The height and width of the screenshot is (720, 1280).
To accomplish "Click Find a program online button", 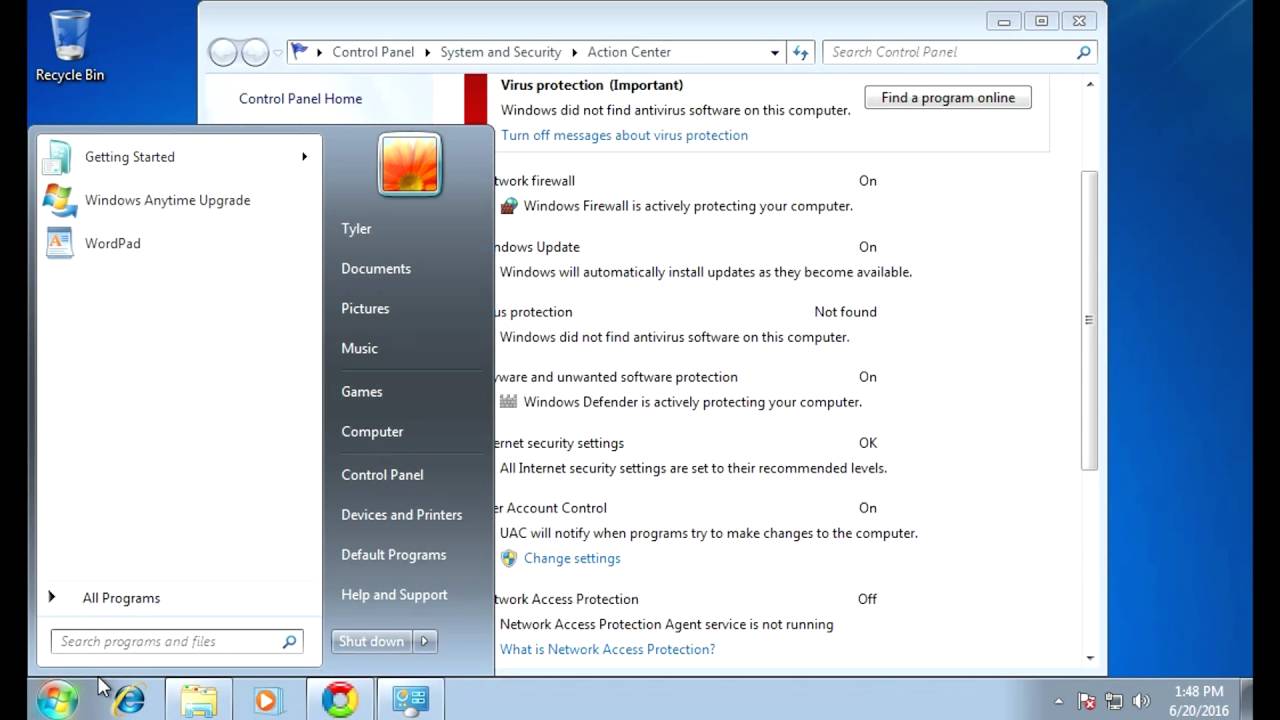I will (948, 97).
